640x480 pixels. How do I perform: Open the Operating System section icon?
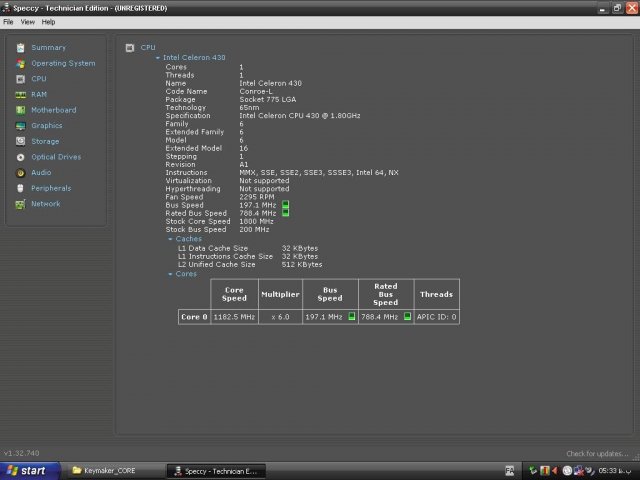[x=20, y=63]
